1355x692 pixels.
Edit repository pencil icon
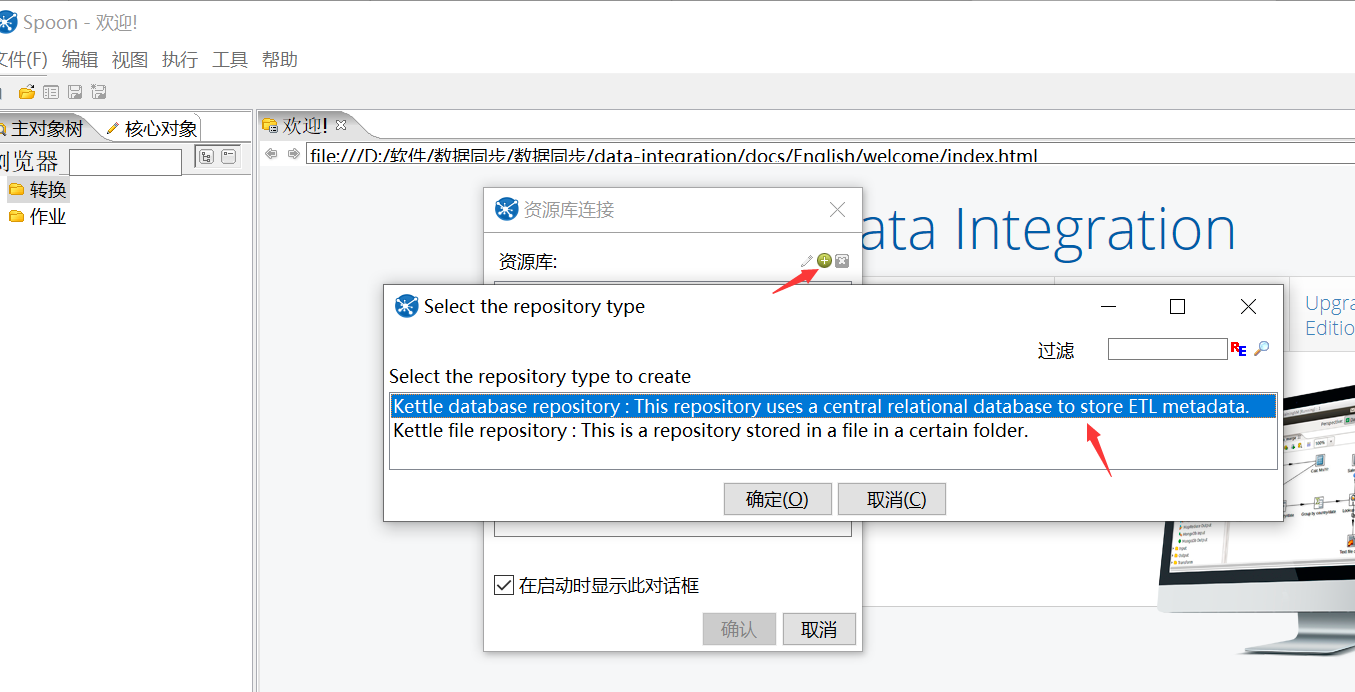point(807,261)
